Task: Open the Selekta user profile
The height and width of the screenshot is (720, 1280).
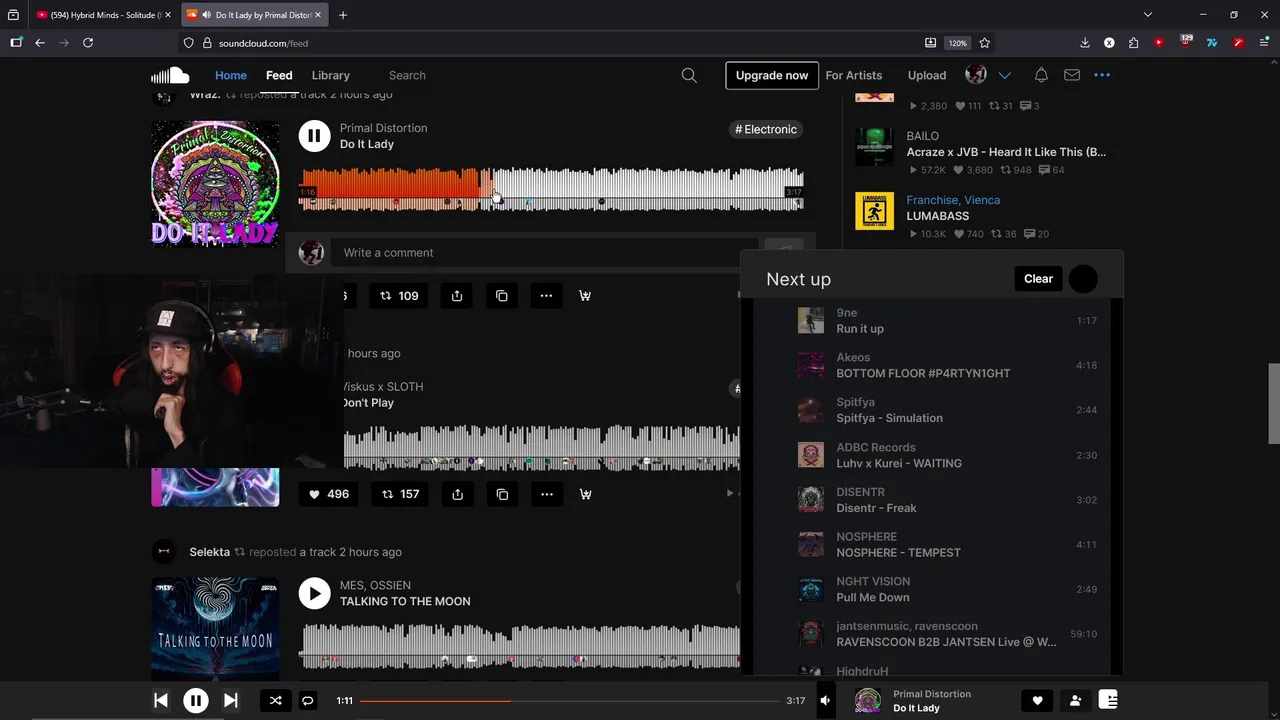Action: tap(209, 552)
